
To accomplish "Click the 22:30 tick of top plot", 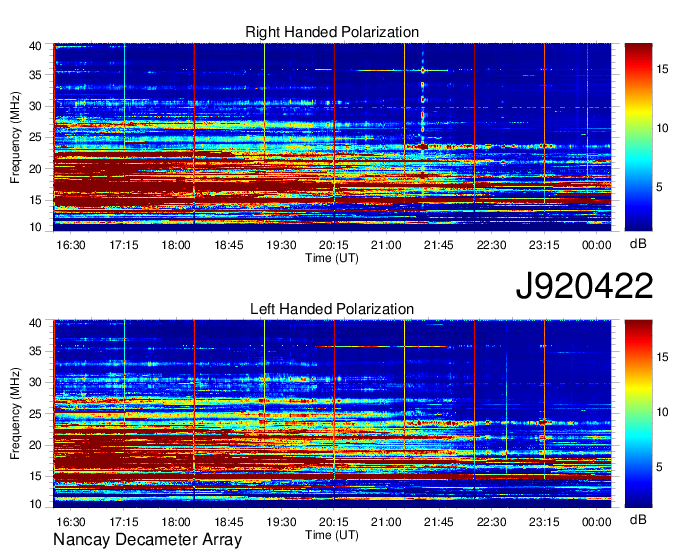I will click(491, 245).
